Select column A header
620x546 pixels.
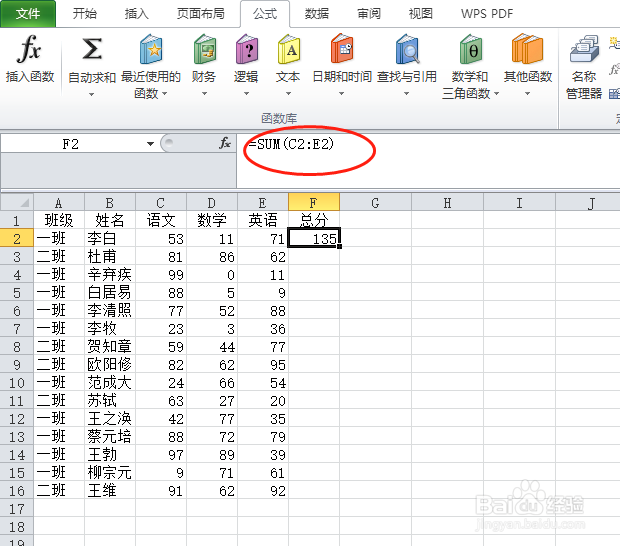(x=59, y=202)
